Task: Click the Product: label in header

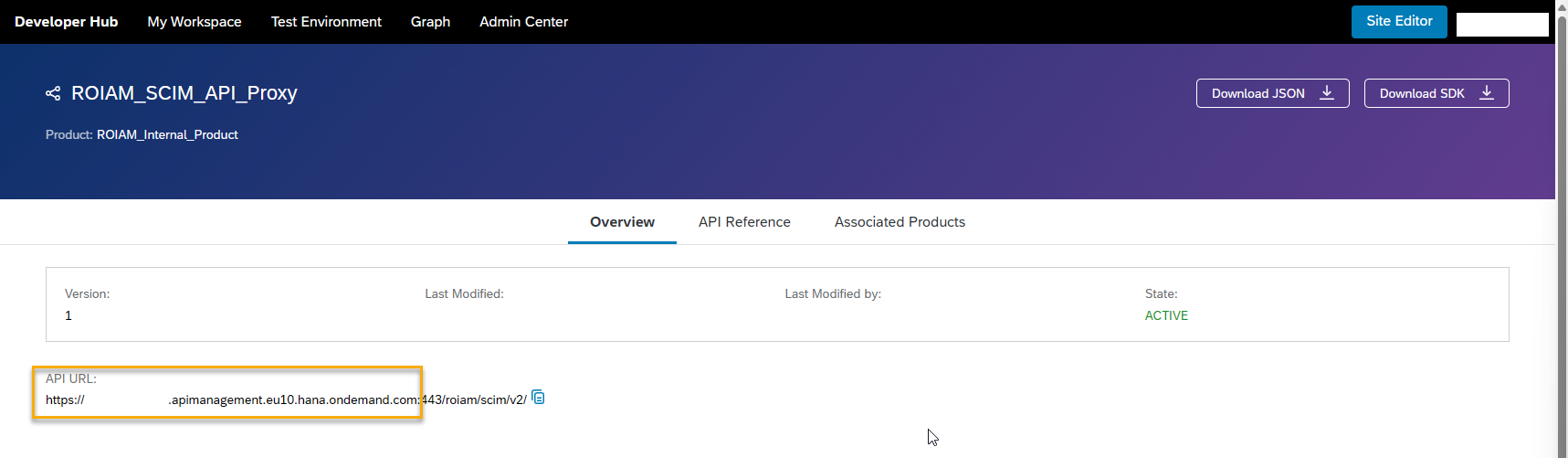Action: [x=69, y=134]
